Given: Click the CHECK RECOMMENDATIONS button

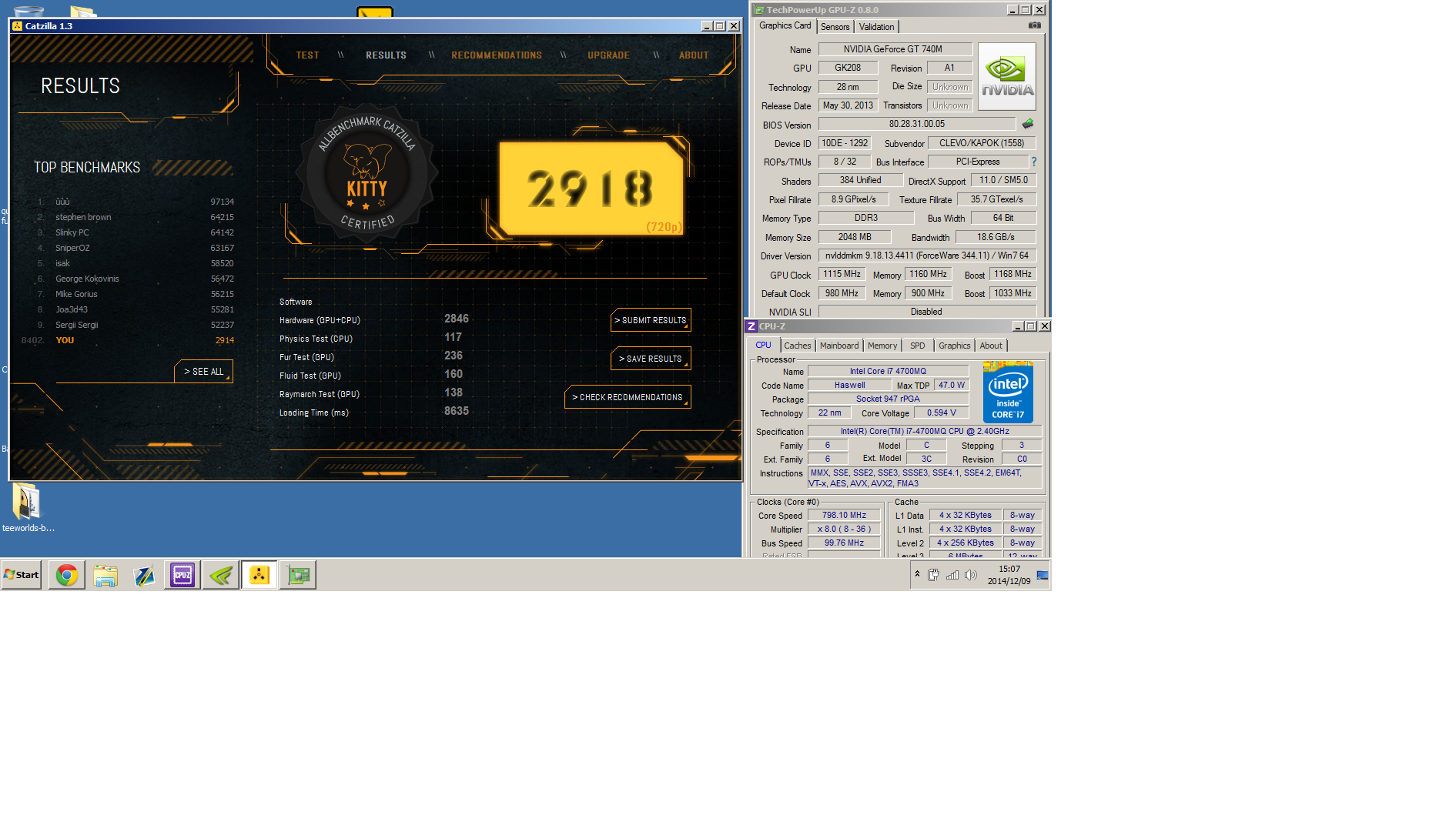Looking at the screenshot, I should 628,397.
